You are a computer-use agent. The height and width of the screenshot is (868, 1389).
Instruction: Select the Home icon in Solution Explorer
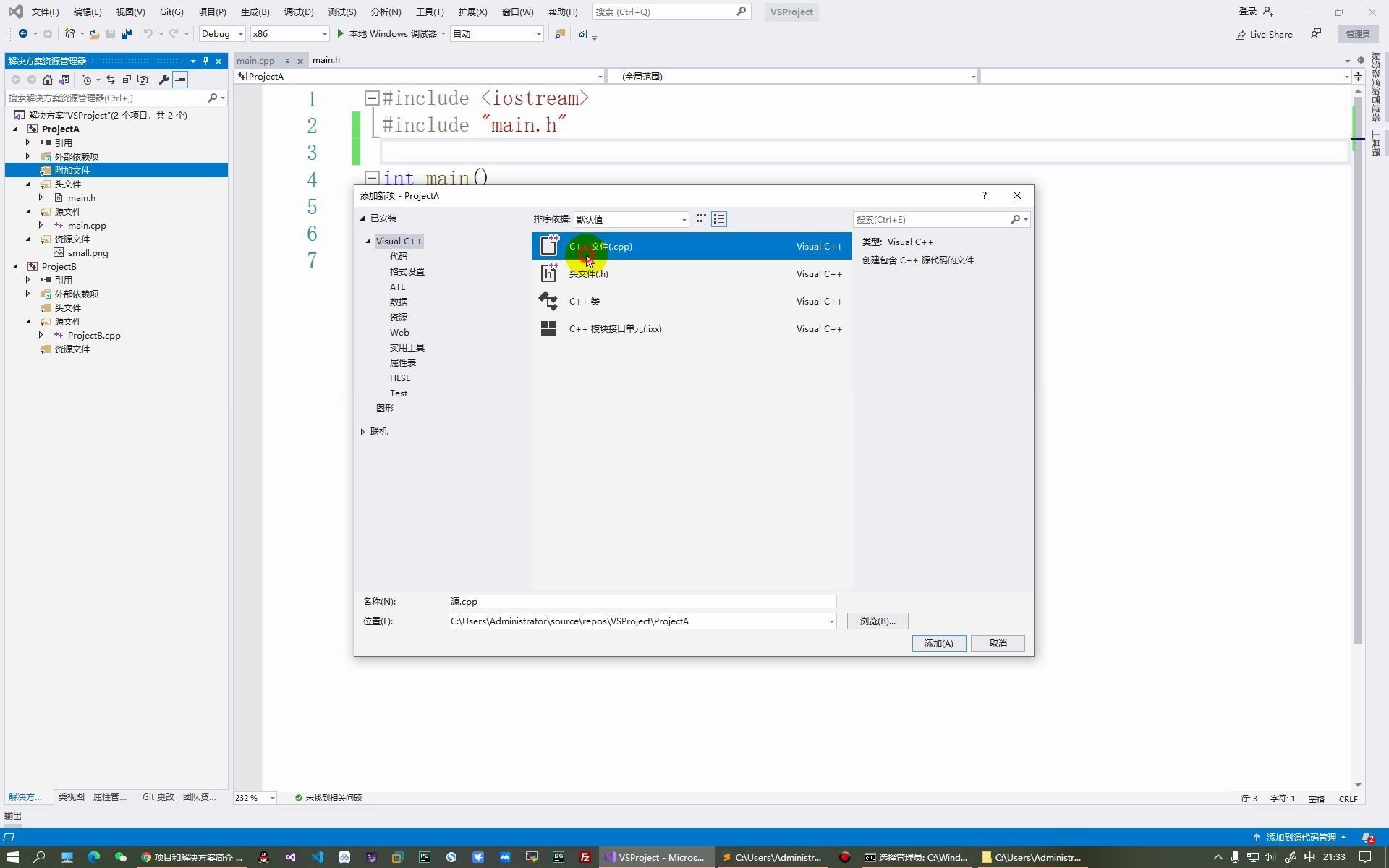coord(48,80)
